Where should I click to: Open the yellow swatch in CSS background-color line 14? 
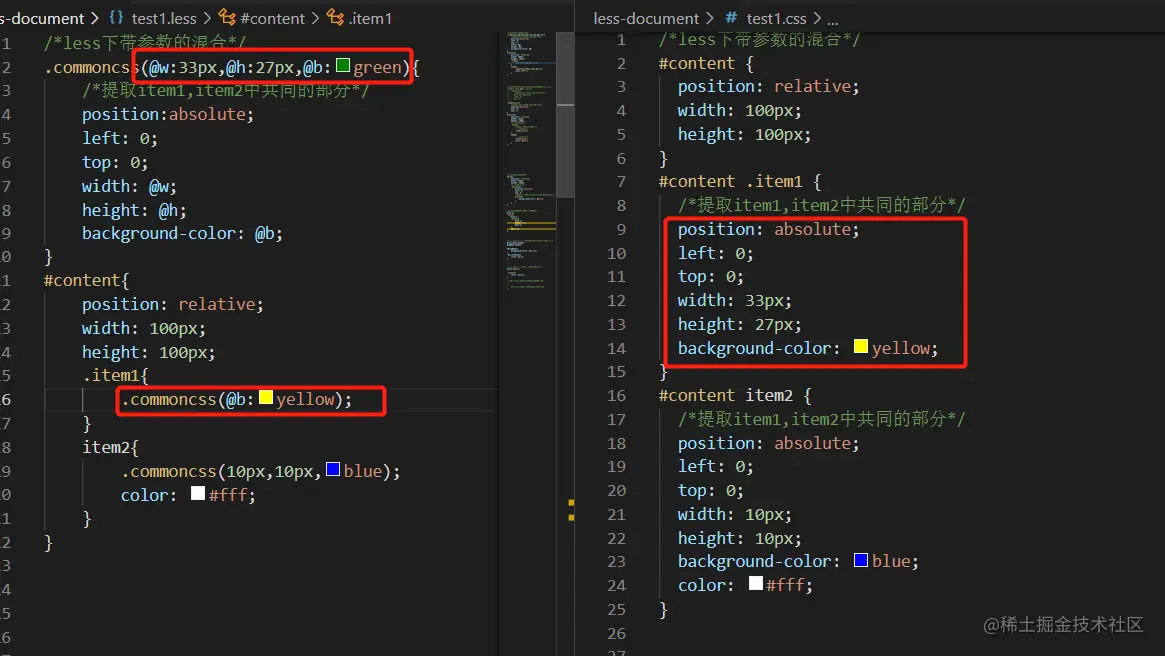click(x=860, y=346)
